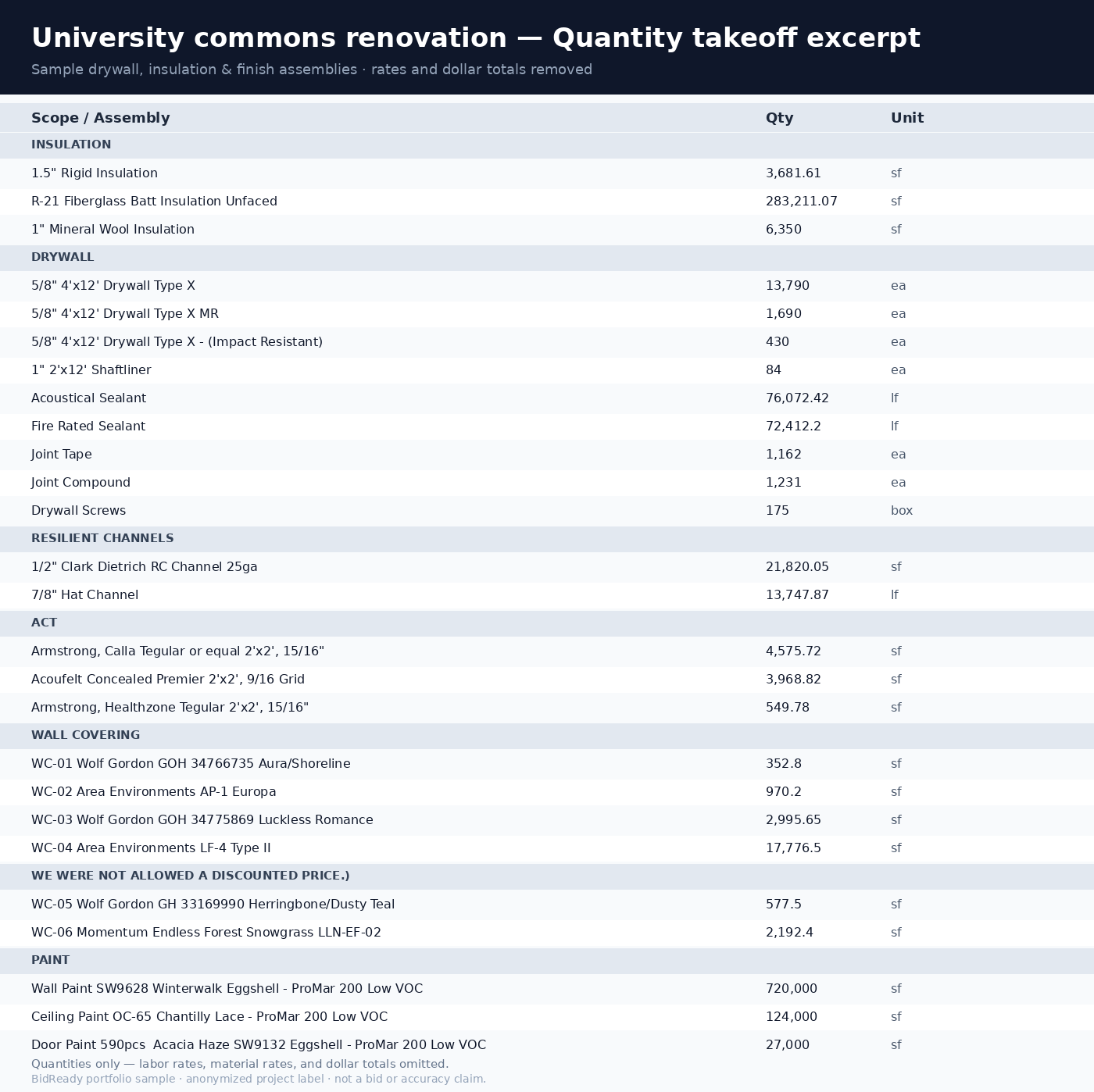Select the WC-01 Wolf Gordon Aura/Shoreline row
The width and height of the screenshot is (1094, 1092).
[547, 764]
